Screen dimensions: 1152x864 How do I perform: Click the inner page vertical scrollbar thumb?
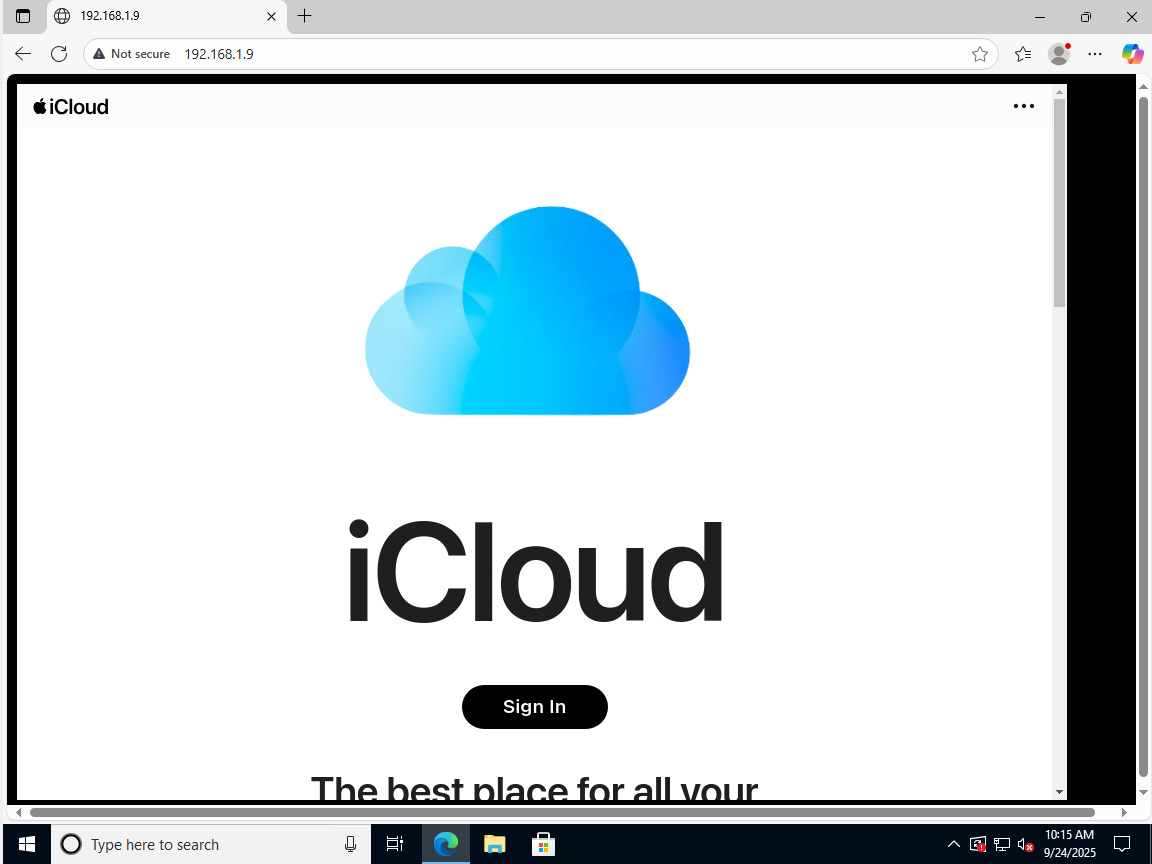click(1059, 202)
